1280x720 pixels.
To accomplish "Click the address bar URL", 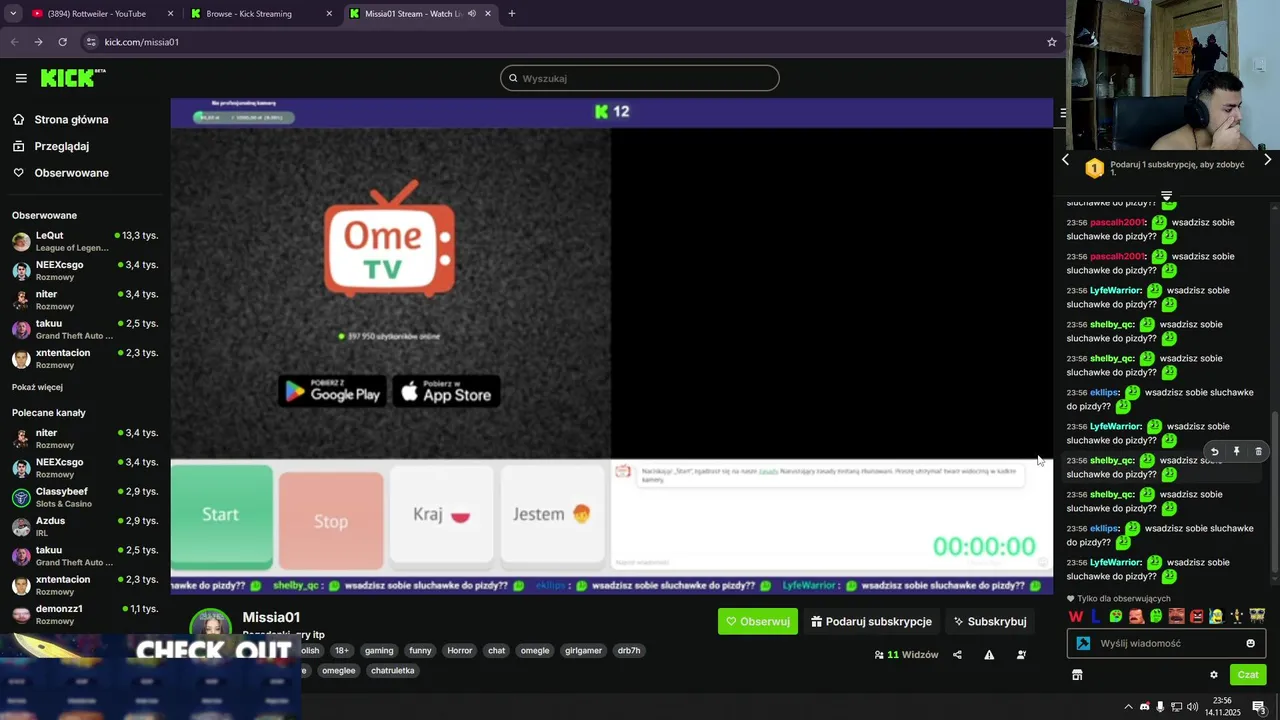I will [x=142, y=42].
